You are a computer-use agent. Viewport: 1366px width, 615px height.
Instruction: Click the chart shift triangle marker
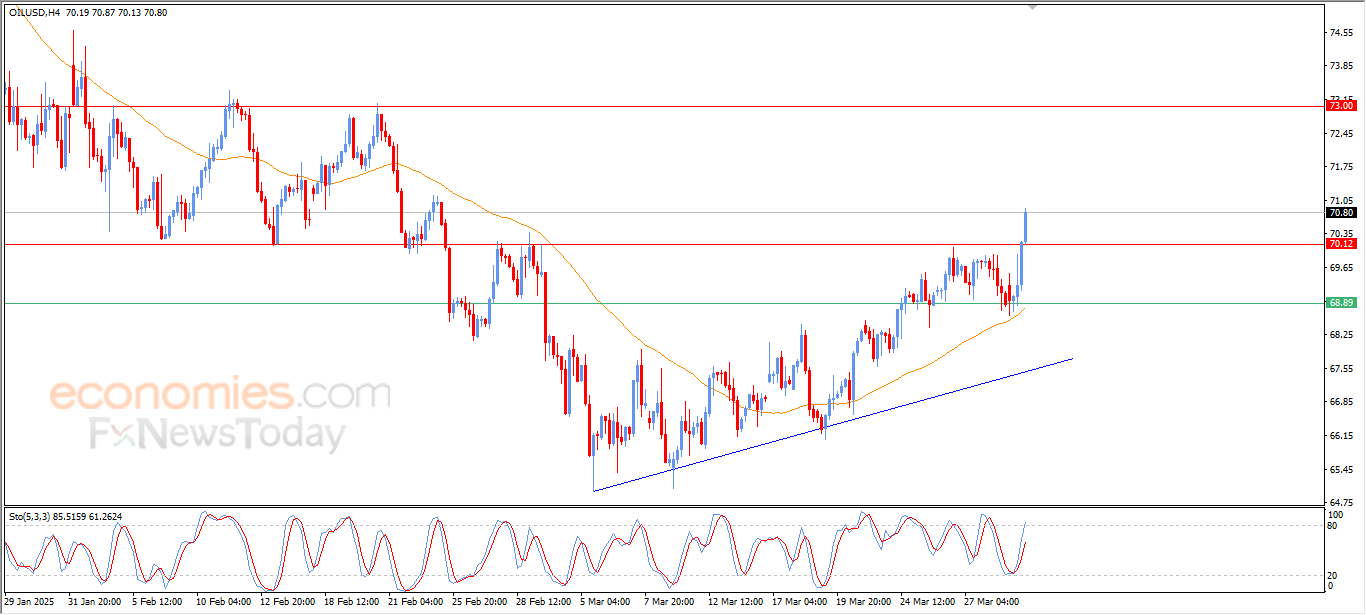[1032, 7]
